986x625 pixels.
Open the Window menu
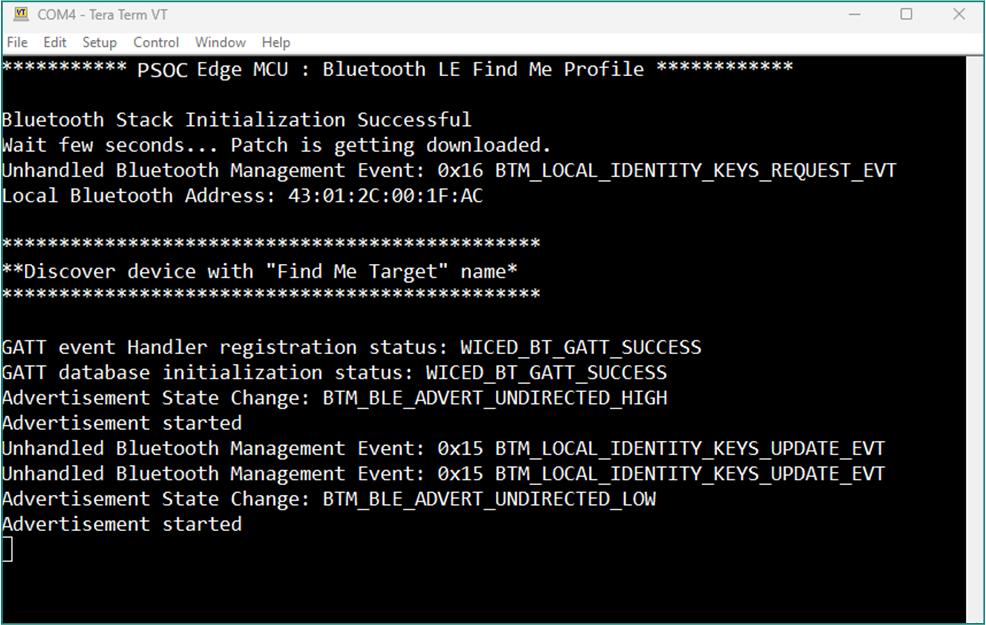tap(220, 42)
